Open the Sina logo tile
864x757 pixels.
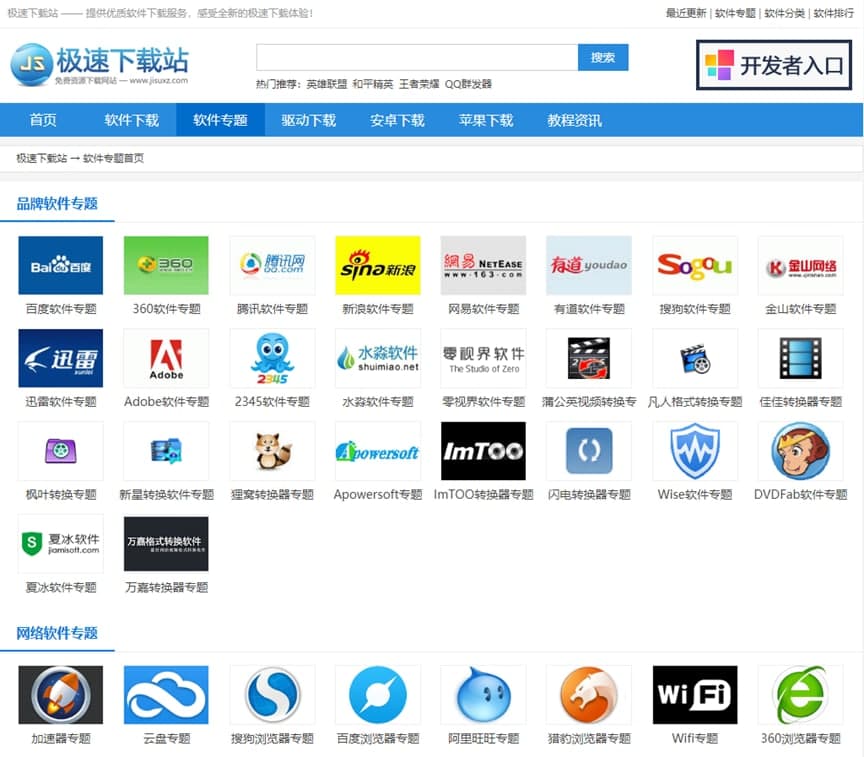click(x=377, y=265)
